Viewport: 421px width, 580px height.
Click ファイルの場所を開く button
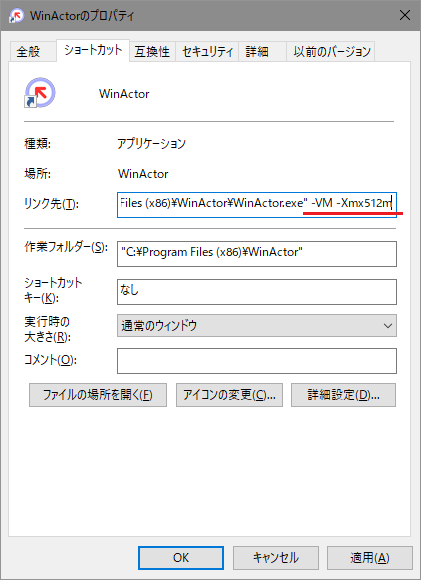pyautogui.click(x=98, y=395)
